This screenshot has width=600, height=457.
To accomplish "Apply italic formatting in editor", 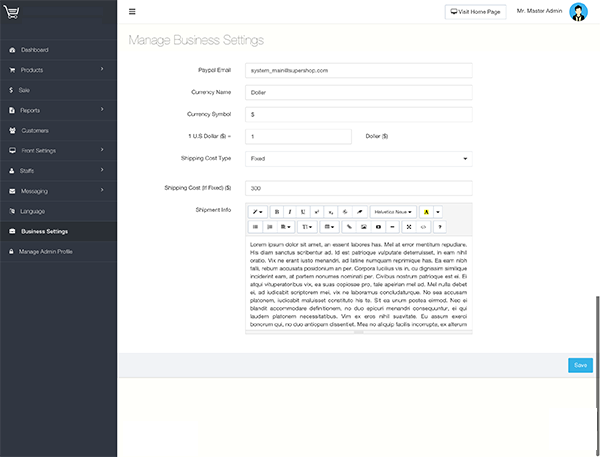I will point(290,212).
